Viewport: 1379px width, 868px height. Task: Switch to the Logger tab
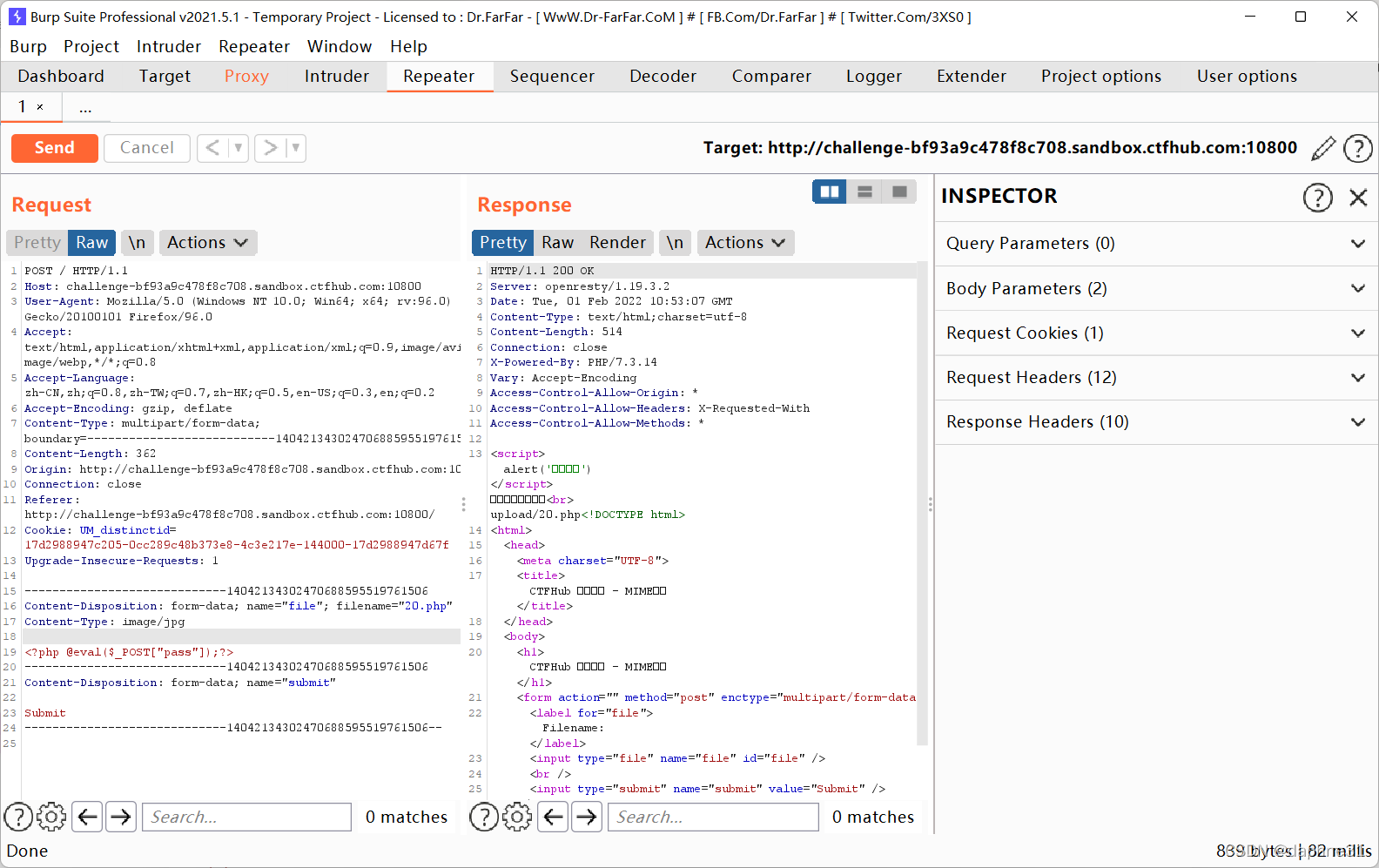click(873, 77)
